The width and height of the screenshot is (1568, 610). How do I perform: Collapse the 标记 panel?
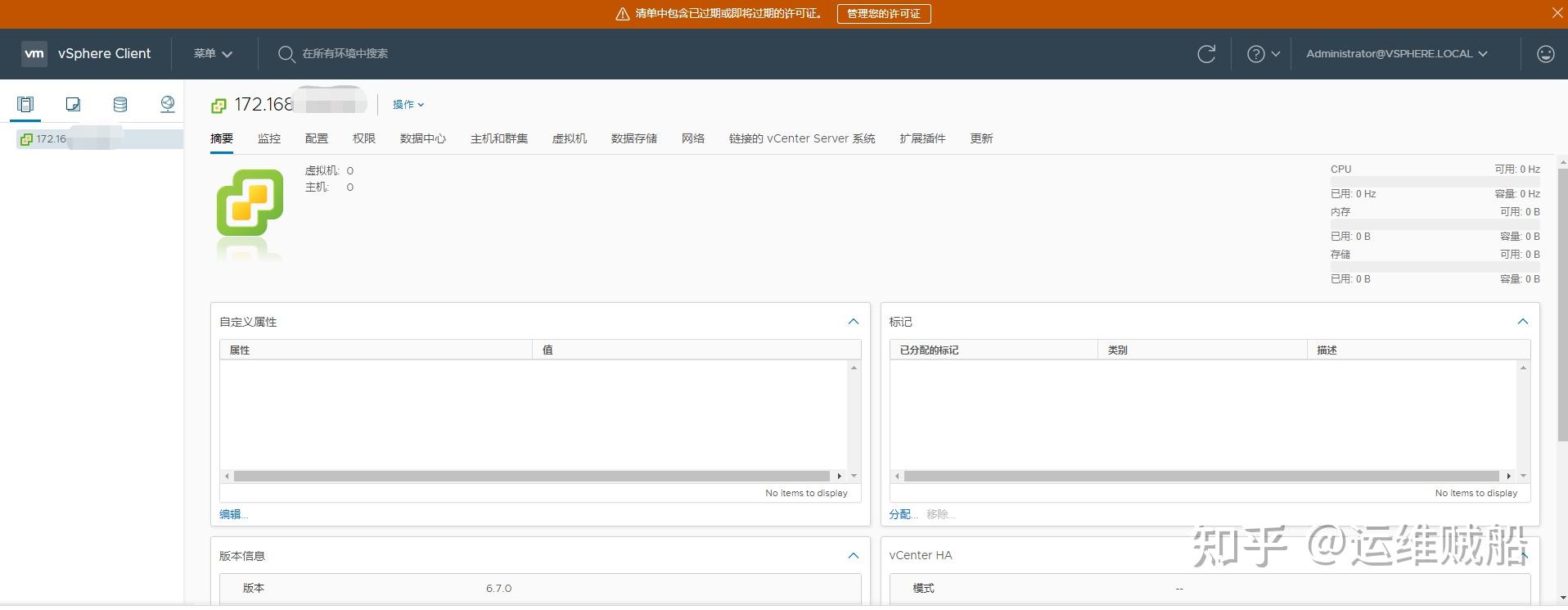coord(1522,322)
